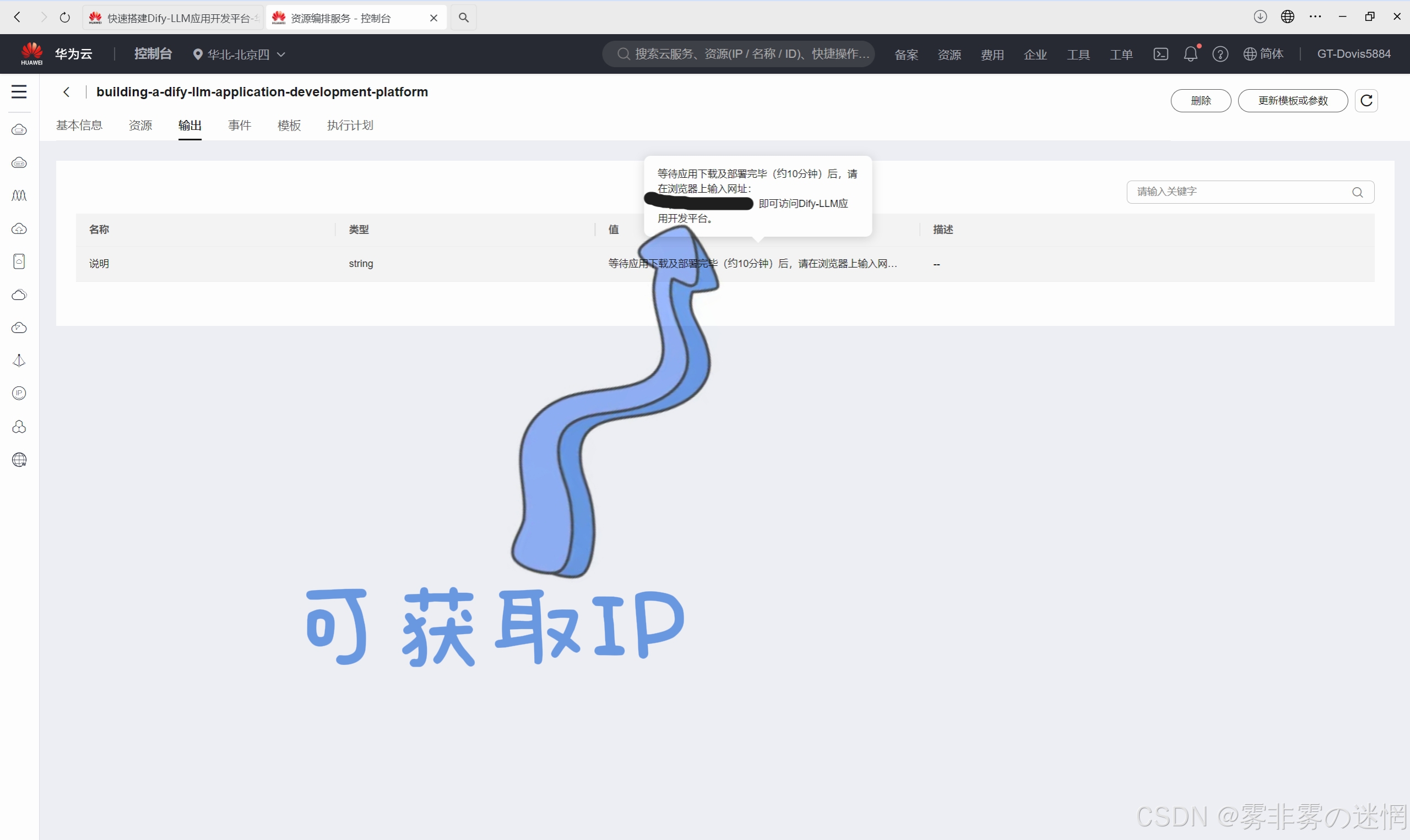Switch to the 模板 tab
The height and width of the screenshot is (840, 1410).
point(289,125)
